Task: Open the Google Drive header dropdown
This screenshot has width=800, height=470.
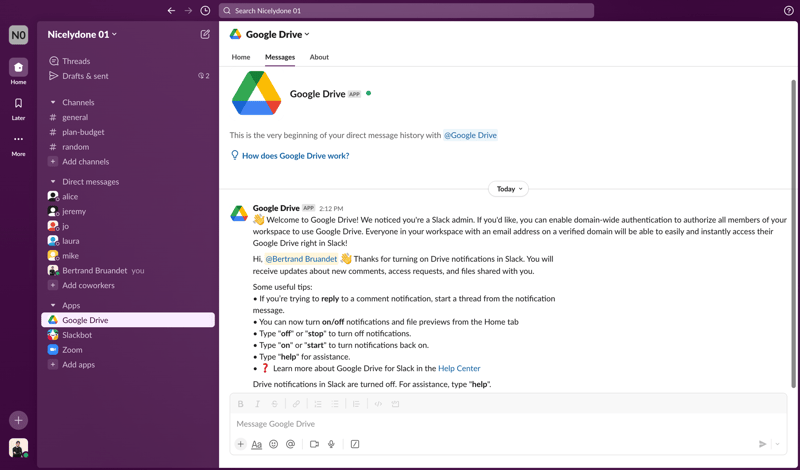Action: click(x=278, y=34)
